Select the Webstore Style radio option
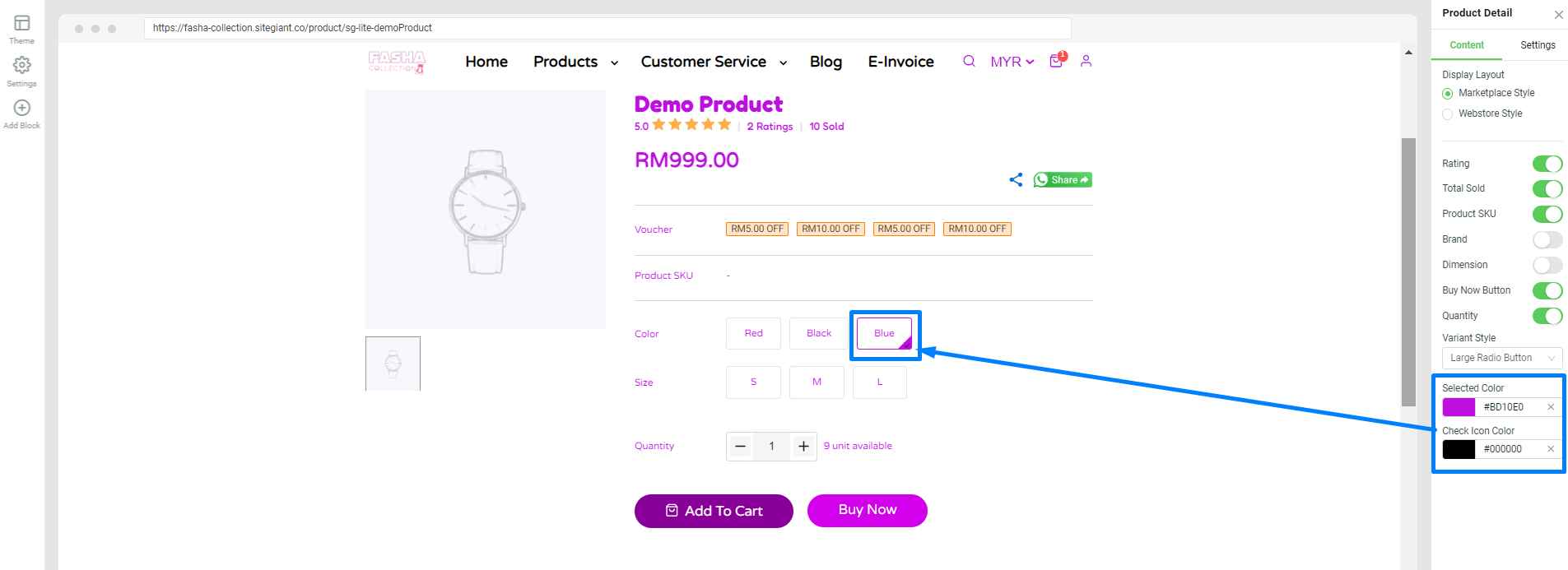This screenshot has width=1568, height=570. tap(1448, 114)
